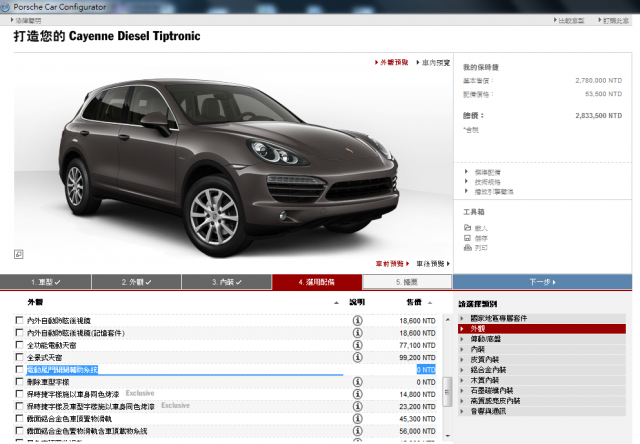Open the 木質內裝 category
This screenshot has height=444, width=640.
[542, 380]
